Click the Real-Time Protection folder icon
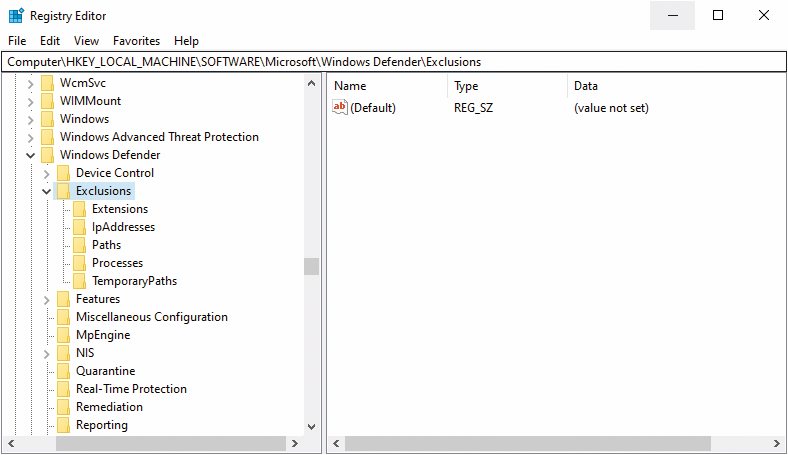The width and height of the screenshot is (788, 455). [x=63, y=389]
